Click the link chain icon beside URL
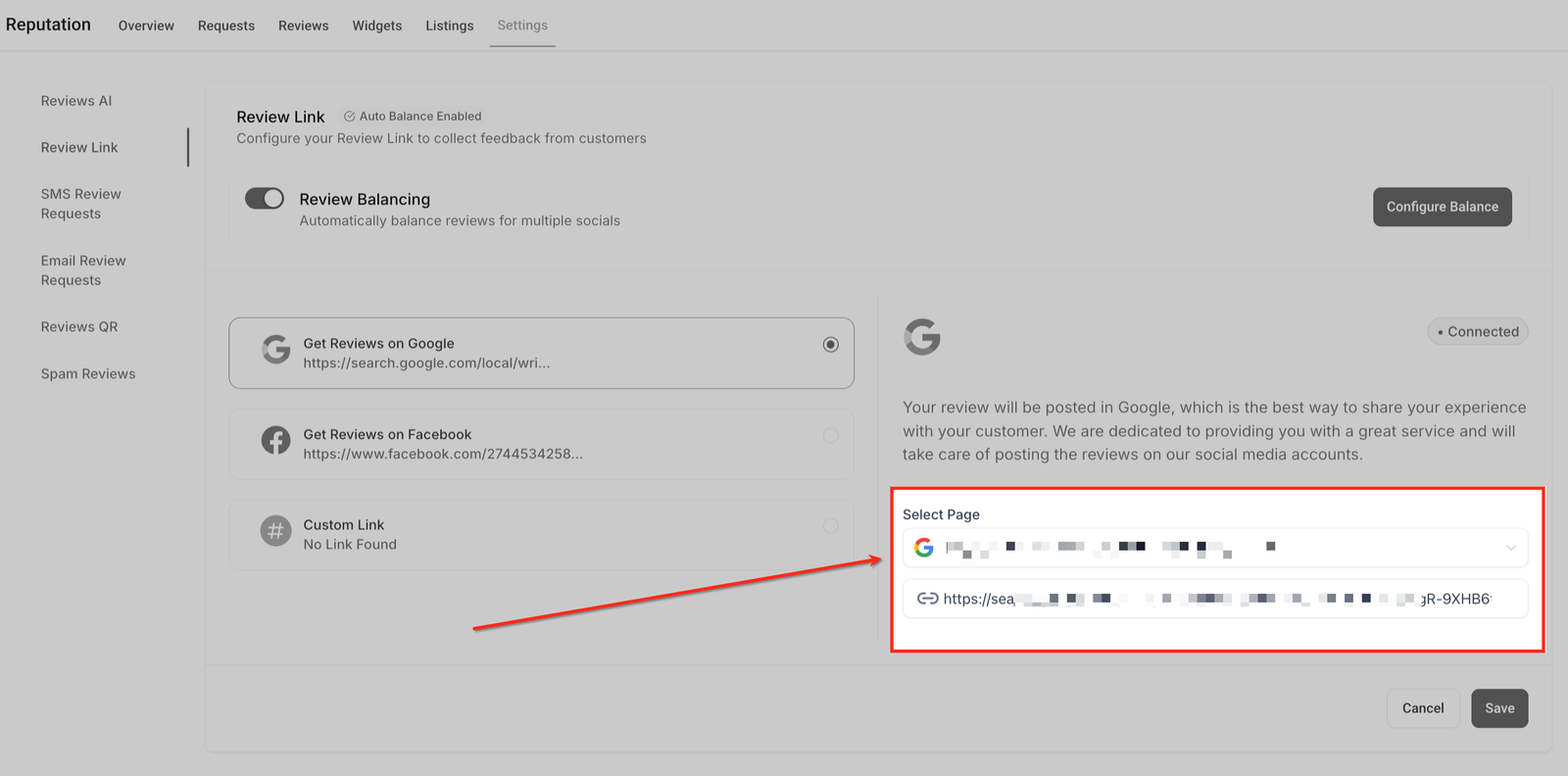 coord(927,599)
